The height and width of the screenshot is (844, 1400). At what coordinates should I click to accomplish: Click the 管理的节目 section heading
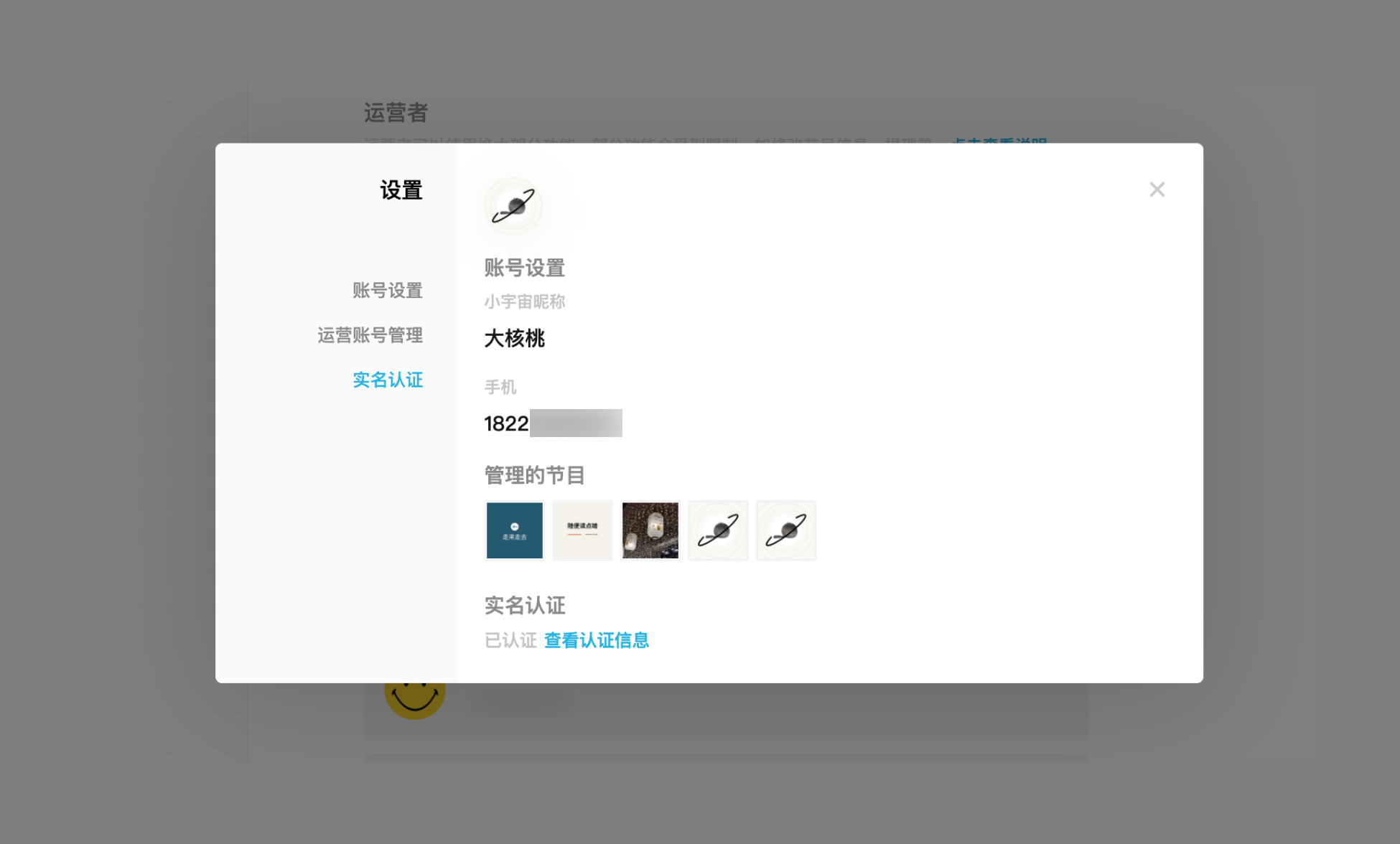click(x=535, y=475)
